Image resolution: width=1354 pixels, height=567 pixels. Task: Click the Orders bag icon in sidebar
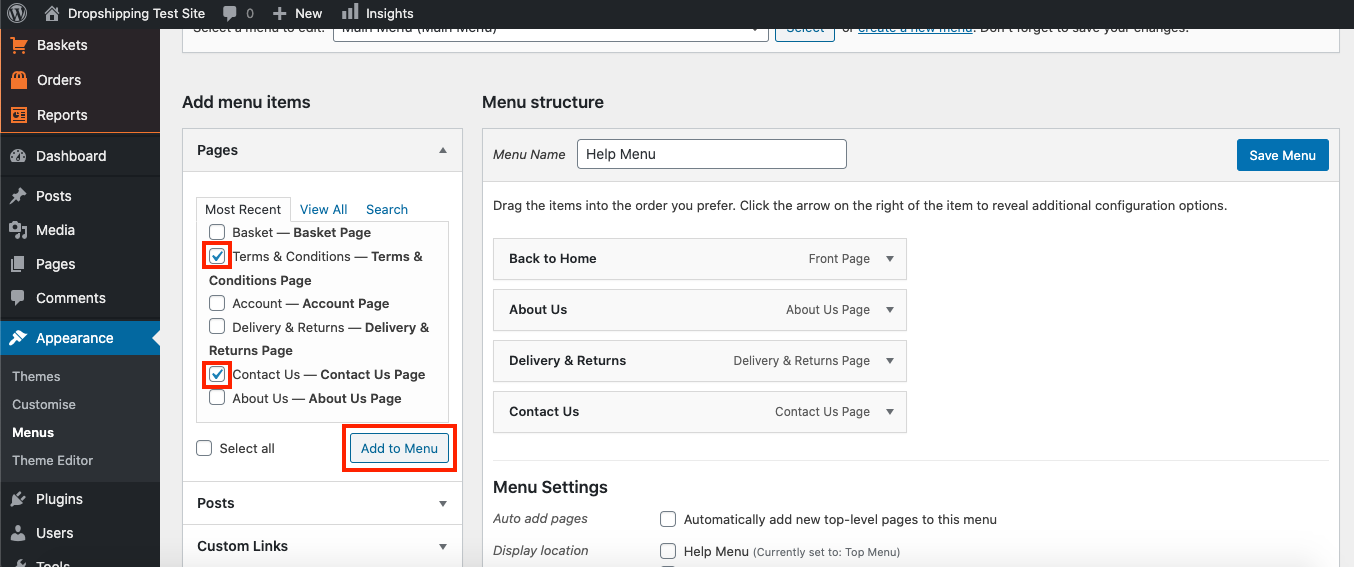point(18,80)
